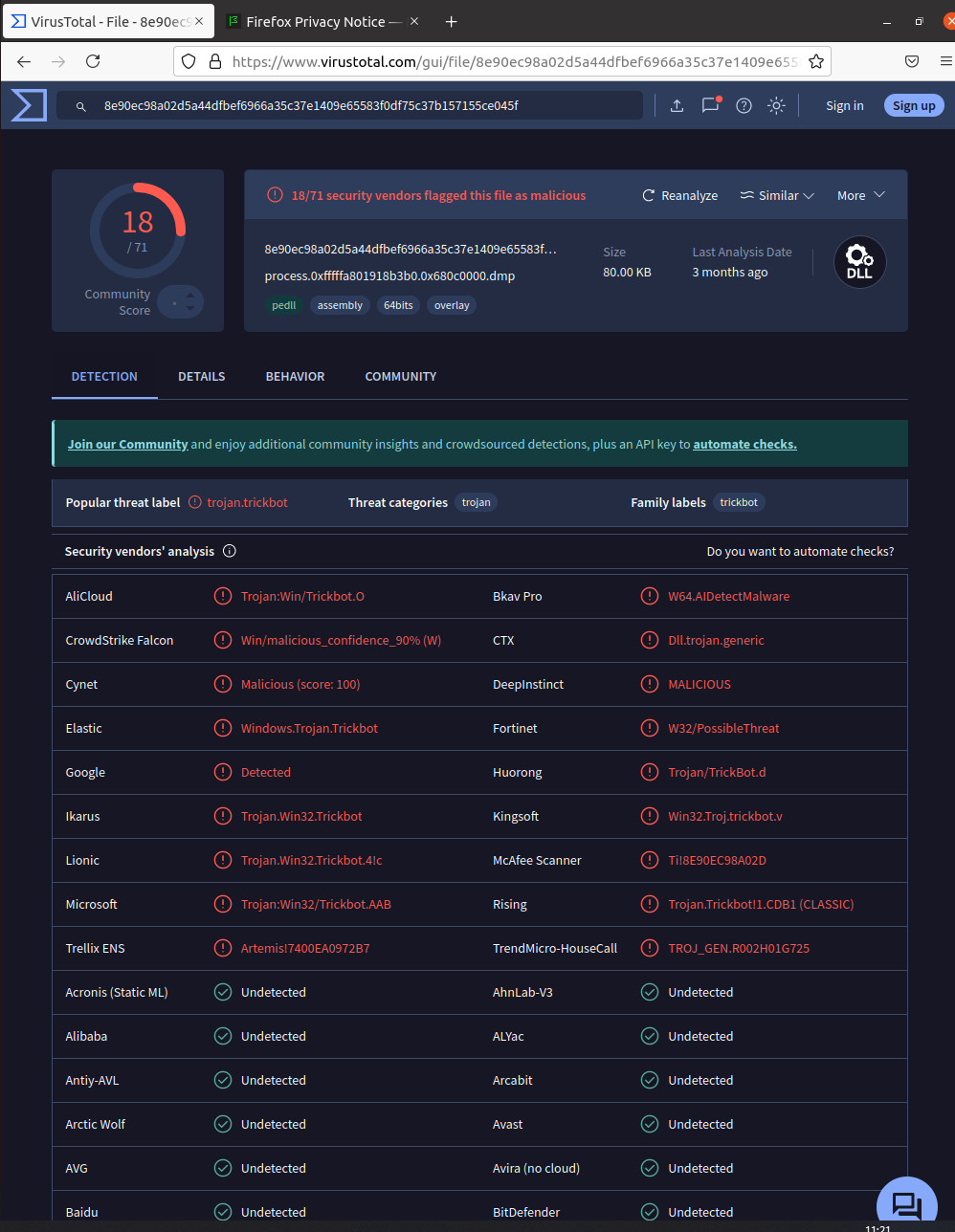Viewport: 955px width, 1232px height.
Task: Open the notifications chat icon
Action: point(710,105)
